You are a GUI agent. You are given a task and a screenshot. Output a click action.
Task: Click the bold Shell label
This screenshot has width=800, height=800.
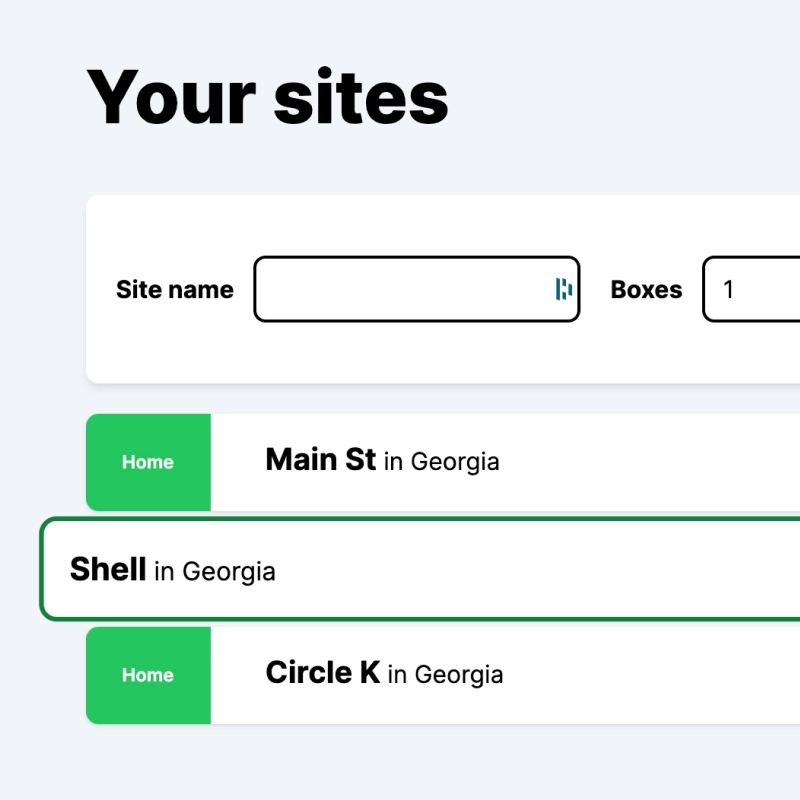(106, 569)
